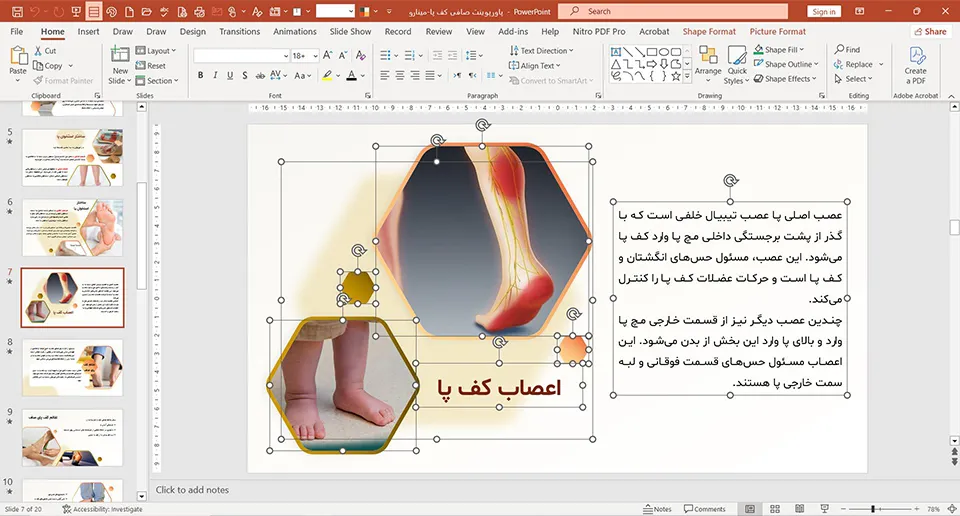Decrease font size with the small A icon
960x516 pixels.
(x=343, y=56)
